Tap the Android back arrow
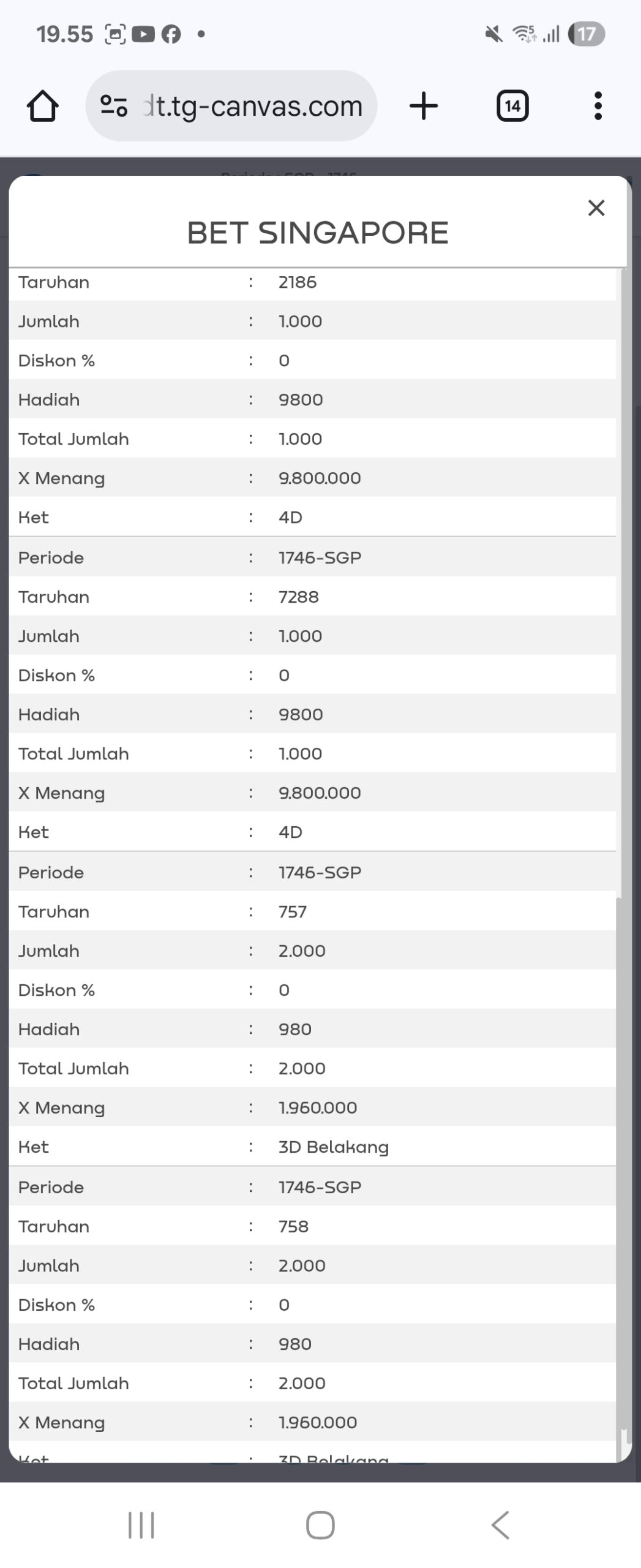Image resolution: width=641 pixels, height=1568 pixels. coord(500,1525)
